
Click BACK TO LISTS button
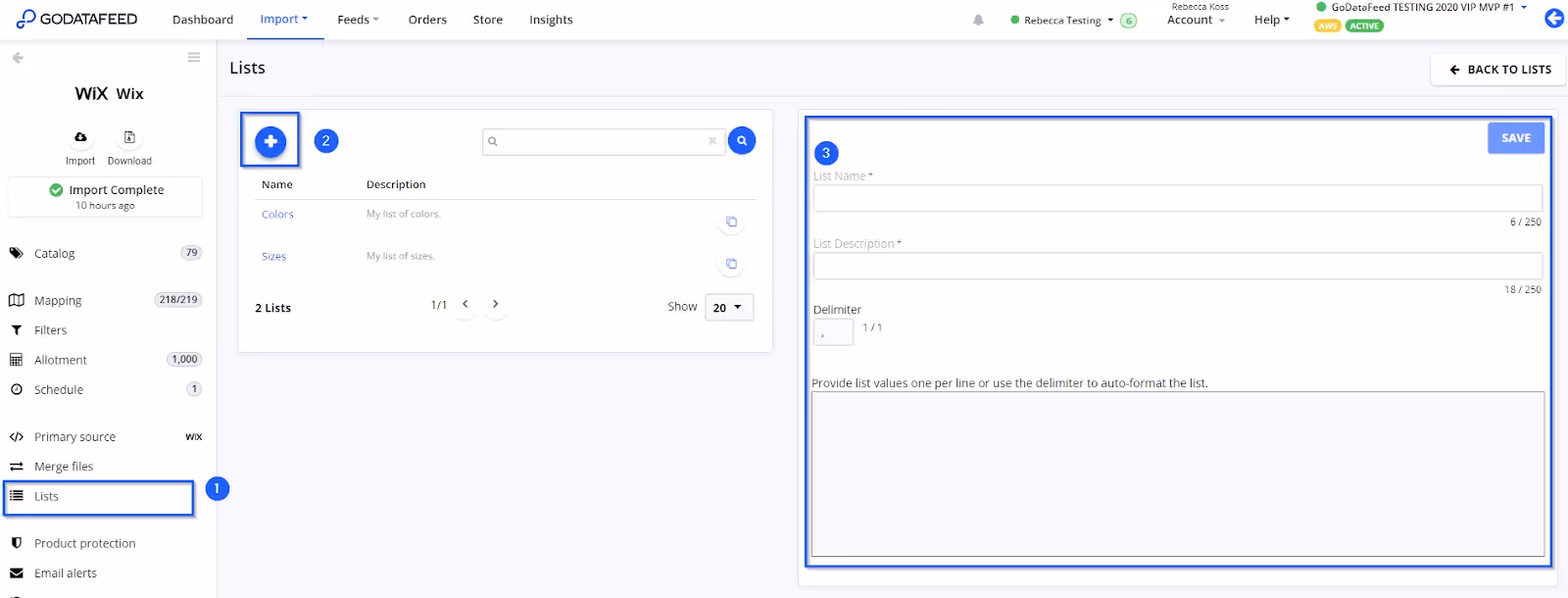tap(1498, 70)
